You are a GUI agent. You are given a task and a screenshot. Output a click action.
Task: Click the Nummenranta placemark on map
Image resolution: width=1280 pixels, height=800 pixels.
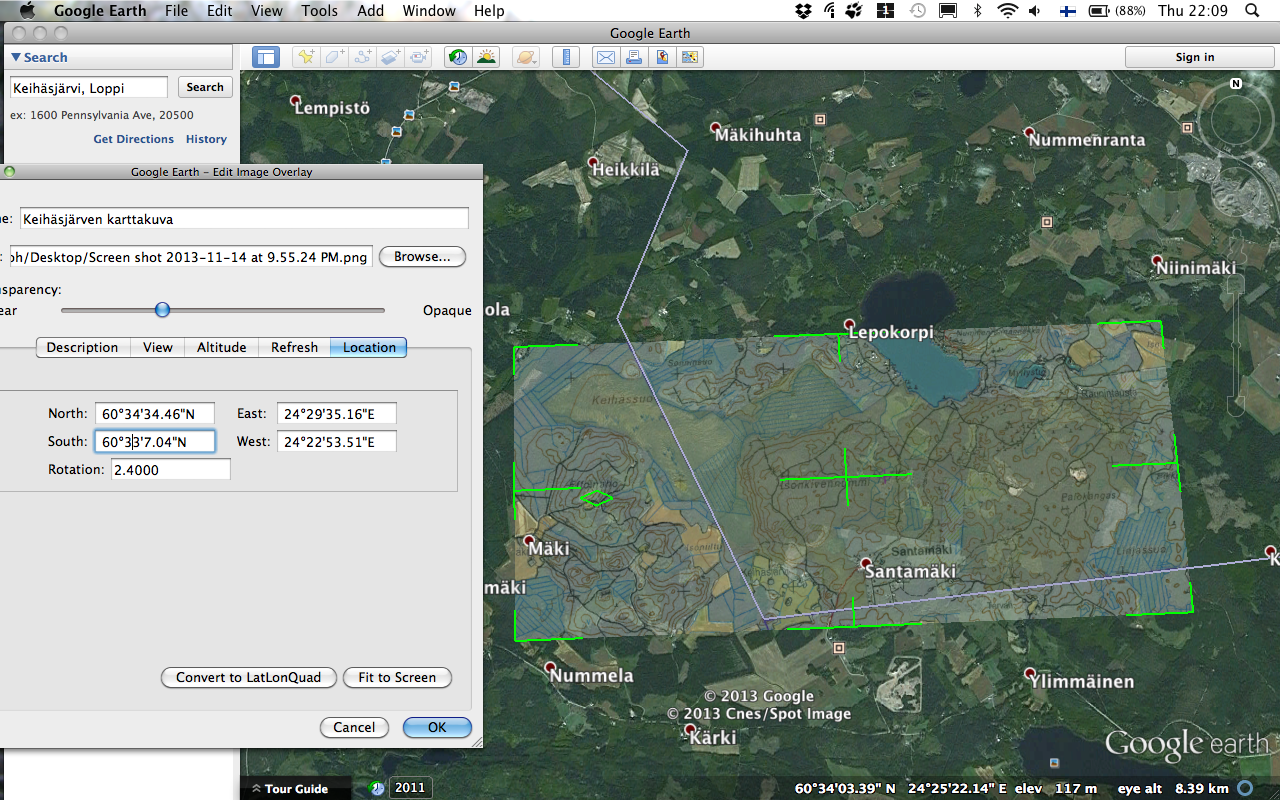coord(1029,133)
